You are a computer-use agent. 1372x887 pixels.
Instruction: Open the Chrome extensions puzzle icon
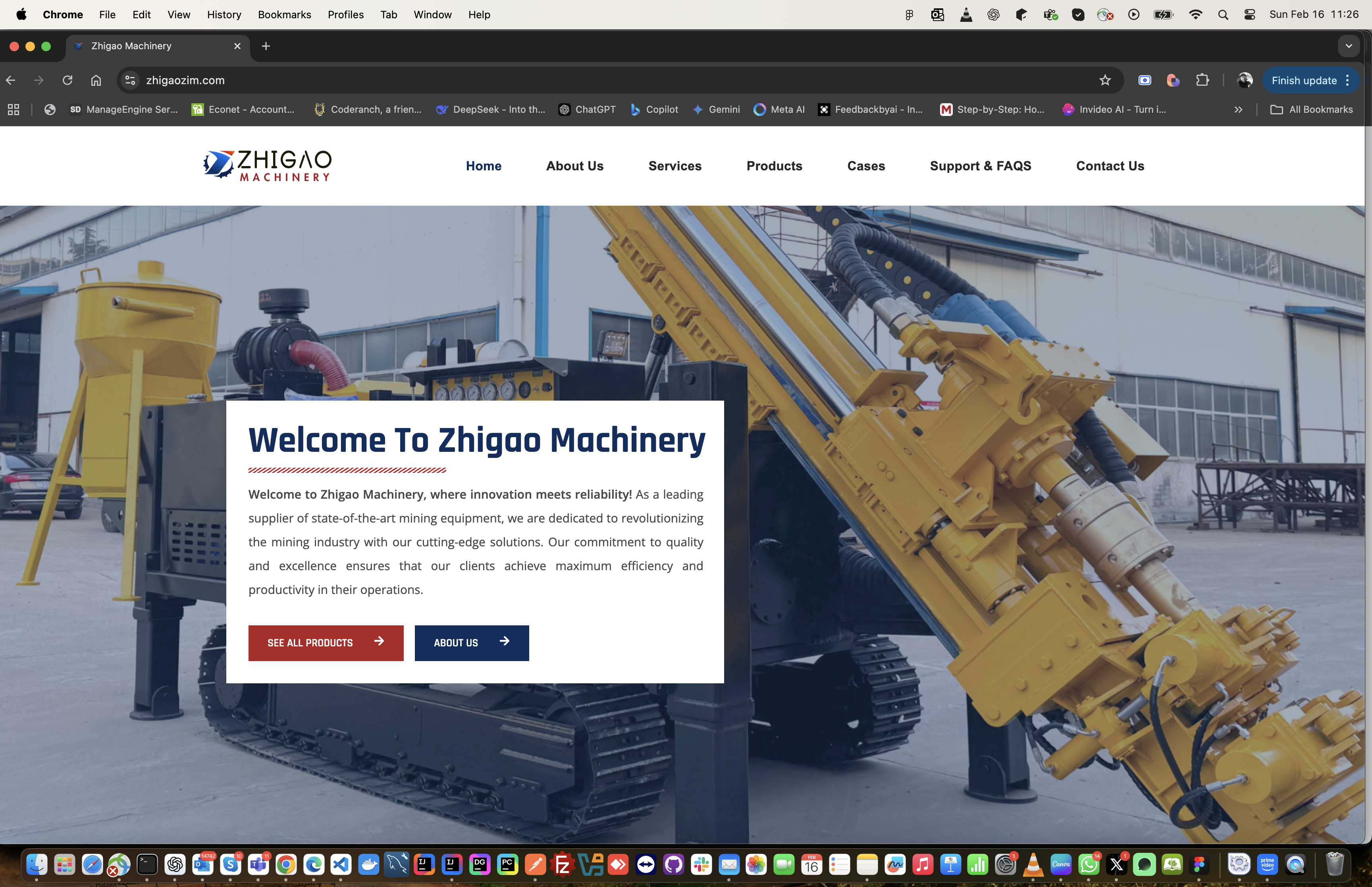pos(1202,81)
